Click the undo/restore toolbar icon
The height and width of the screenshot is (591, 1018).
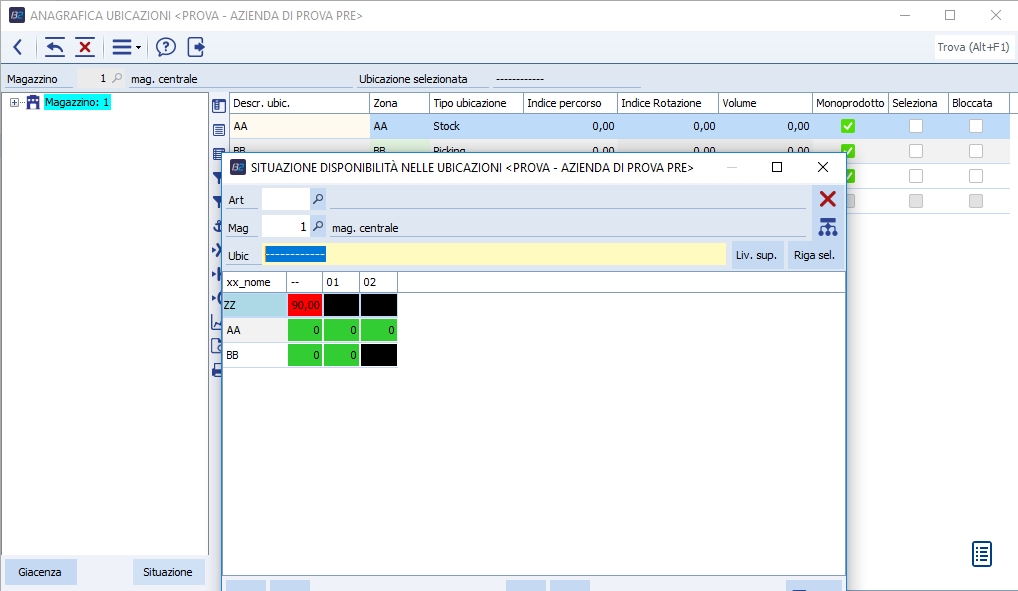55,47
